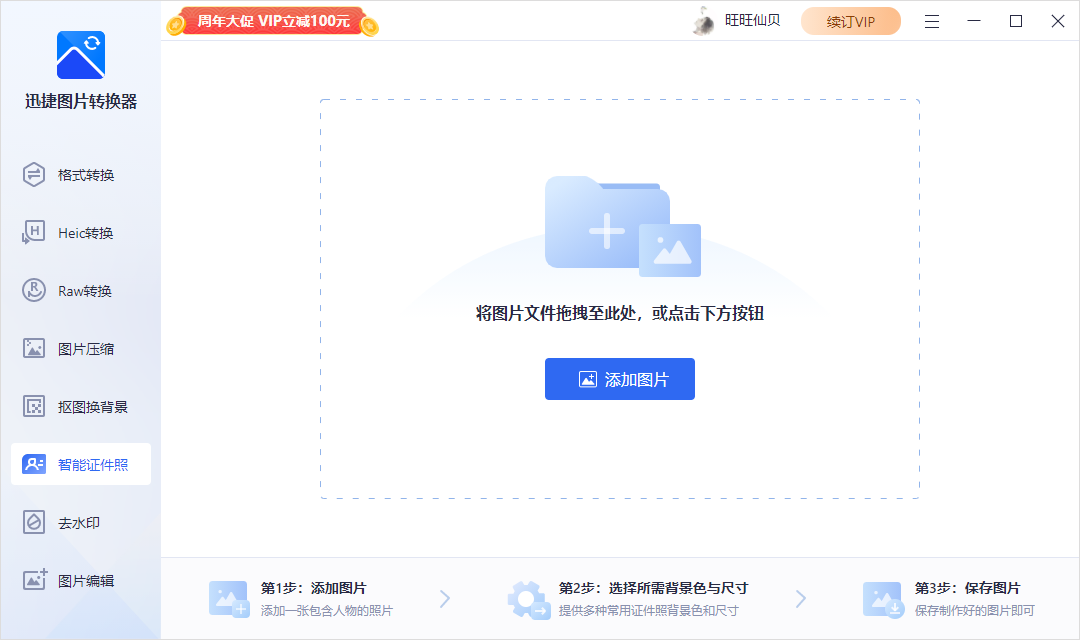Click the user avatar picture
The image size is (1080, 640).
tap(704, 21)
